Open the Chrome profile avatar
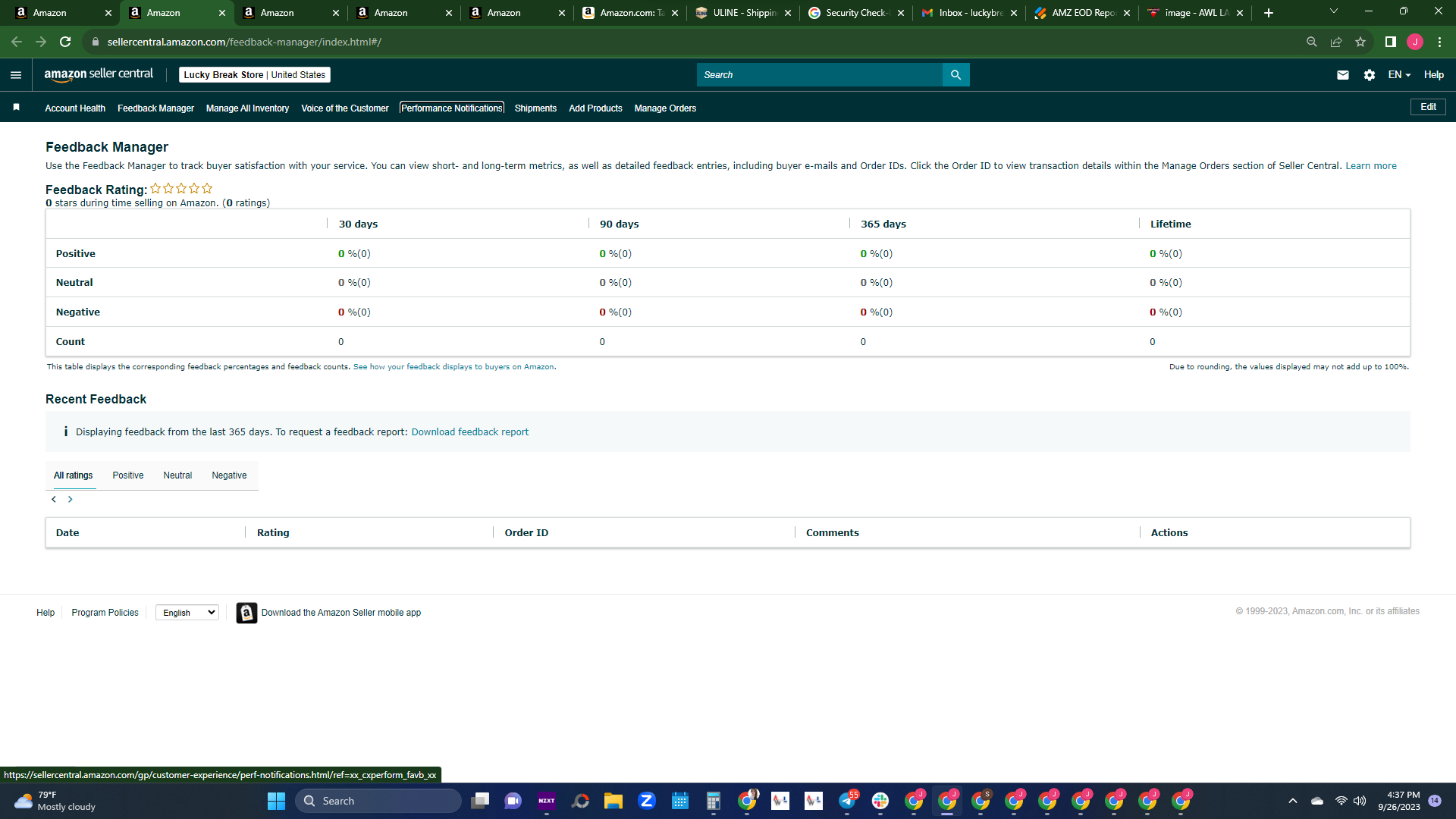Screen dimensions: 1456x819 pyautogui.click(x=1415, y=42)
